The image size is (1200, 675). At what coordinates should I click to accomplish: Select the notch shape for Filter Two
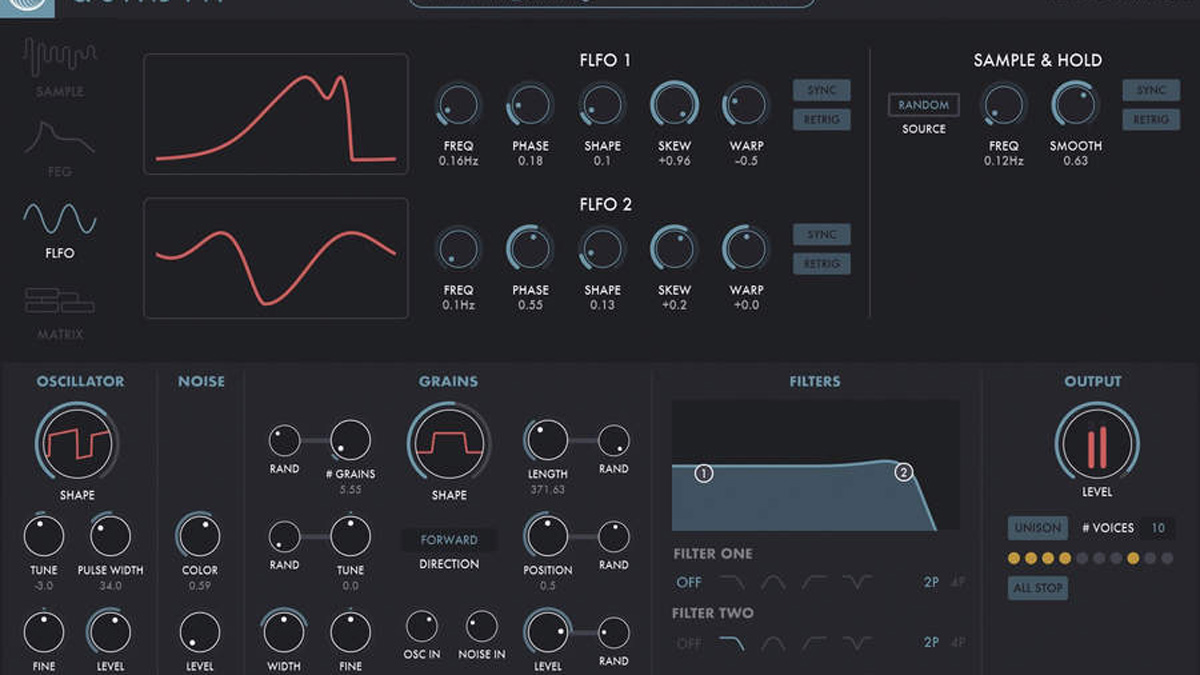pos(855,642)
